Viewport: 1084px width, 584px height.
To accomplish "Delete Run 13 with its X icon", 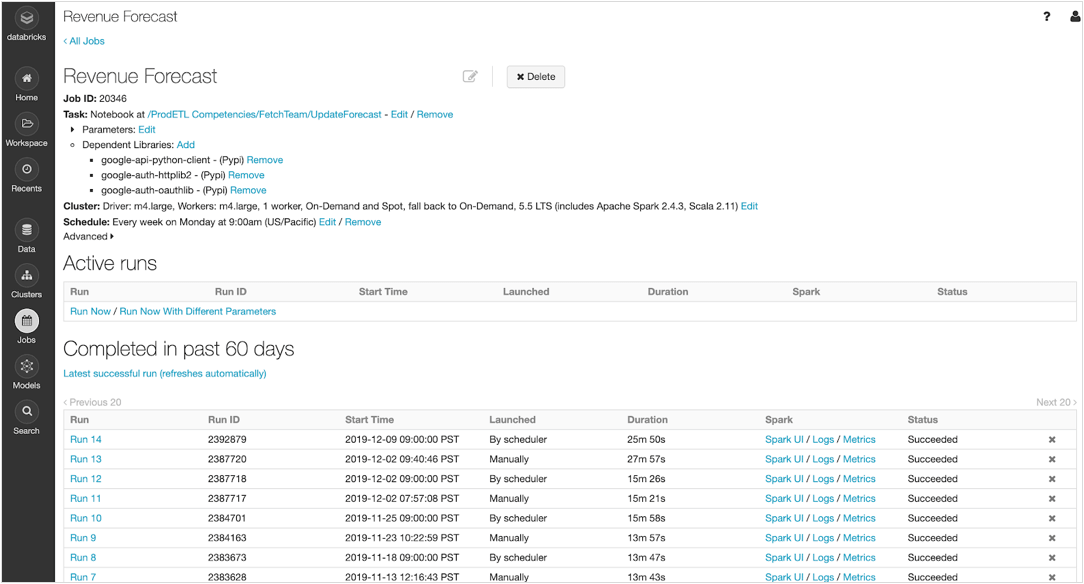I will [x=1051, y=459].
